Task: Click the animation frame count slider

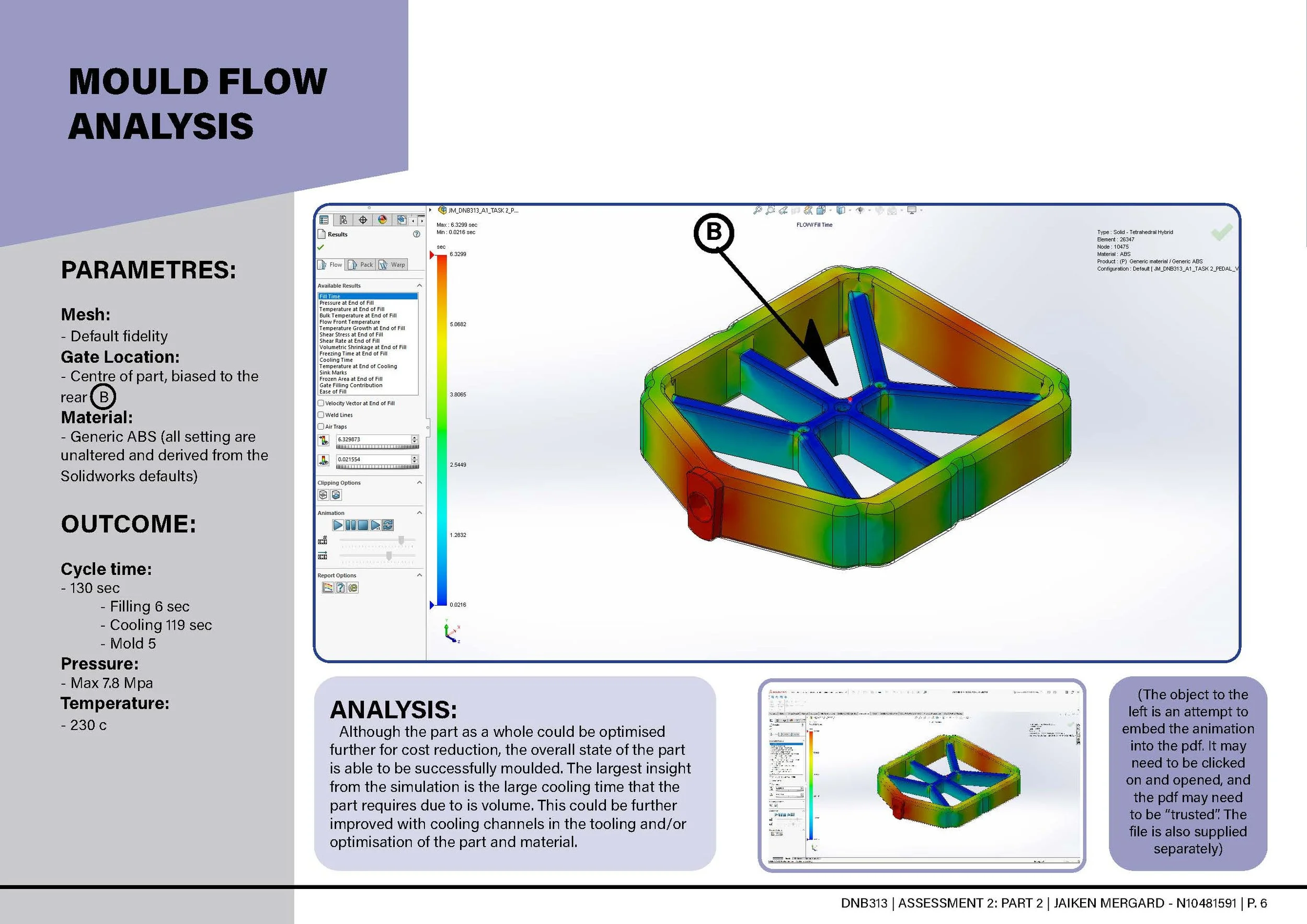Action: click(x=401, y=540)
